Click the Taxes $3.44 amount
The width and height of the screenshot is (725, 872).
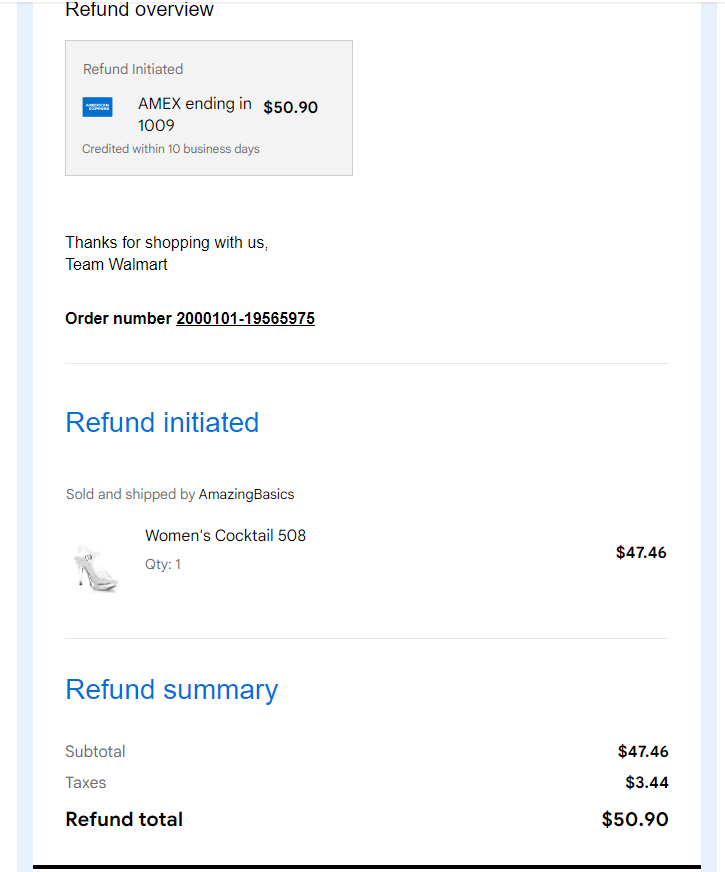[x=647, y=782]
